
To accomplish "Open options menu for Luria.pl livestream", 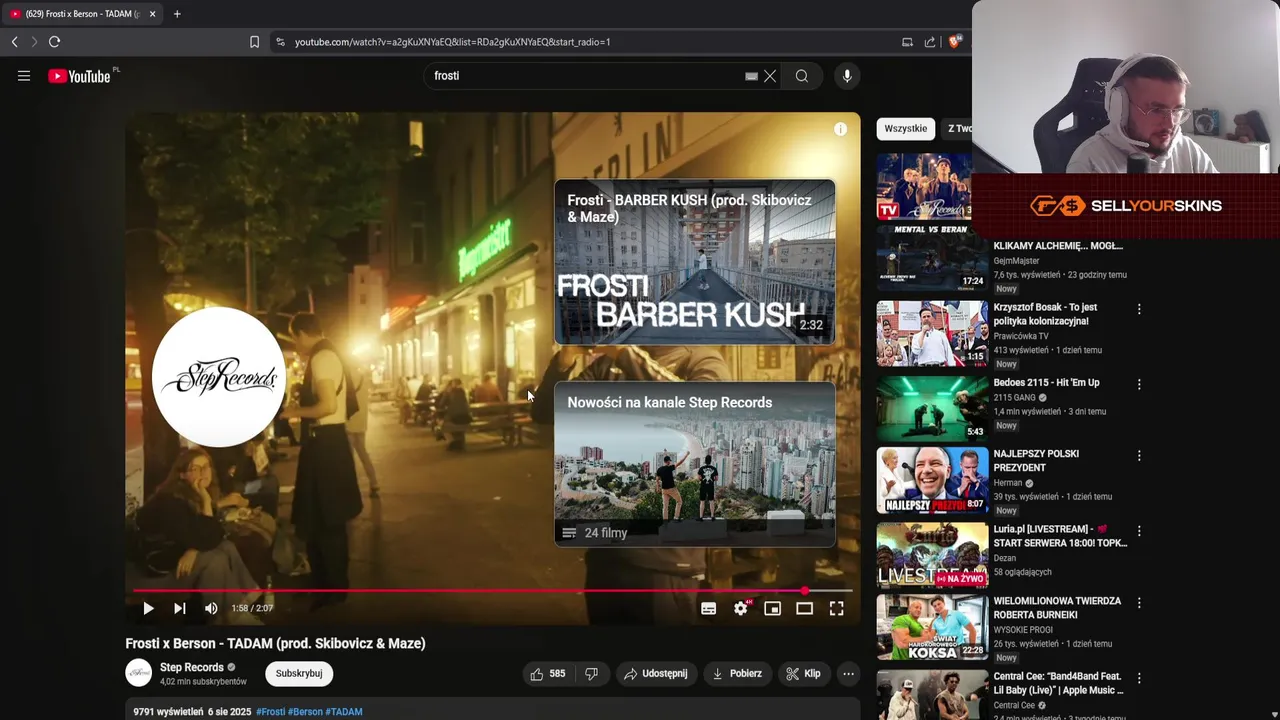I will click(1139, 531).
